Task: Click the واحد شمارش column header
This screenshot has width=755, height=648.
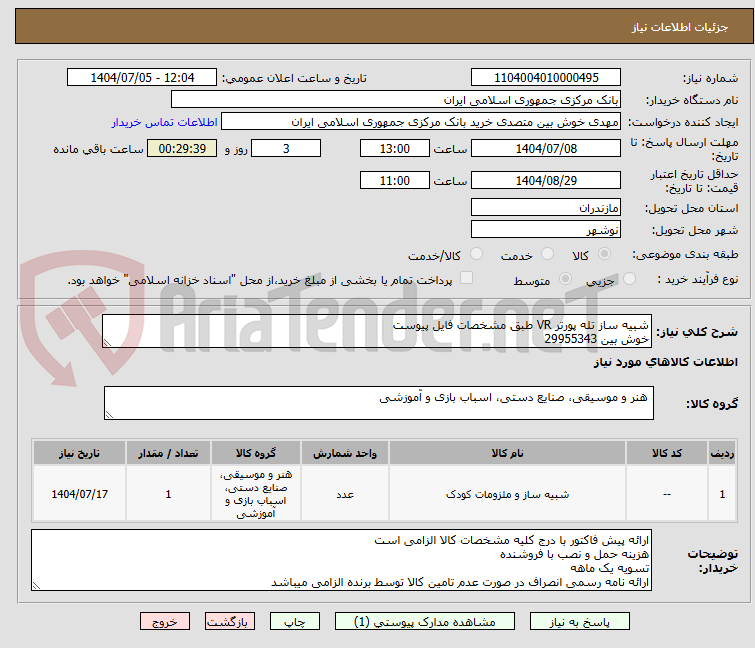Action: [345, 453]
